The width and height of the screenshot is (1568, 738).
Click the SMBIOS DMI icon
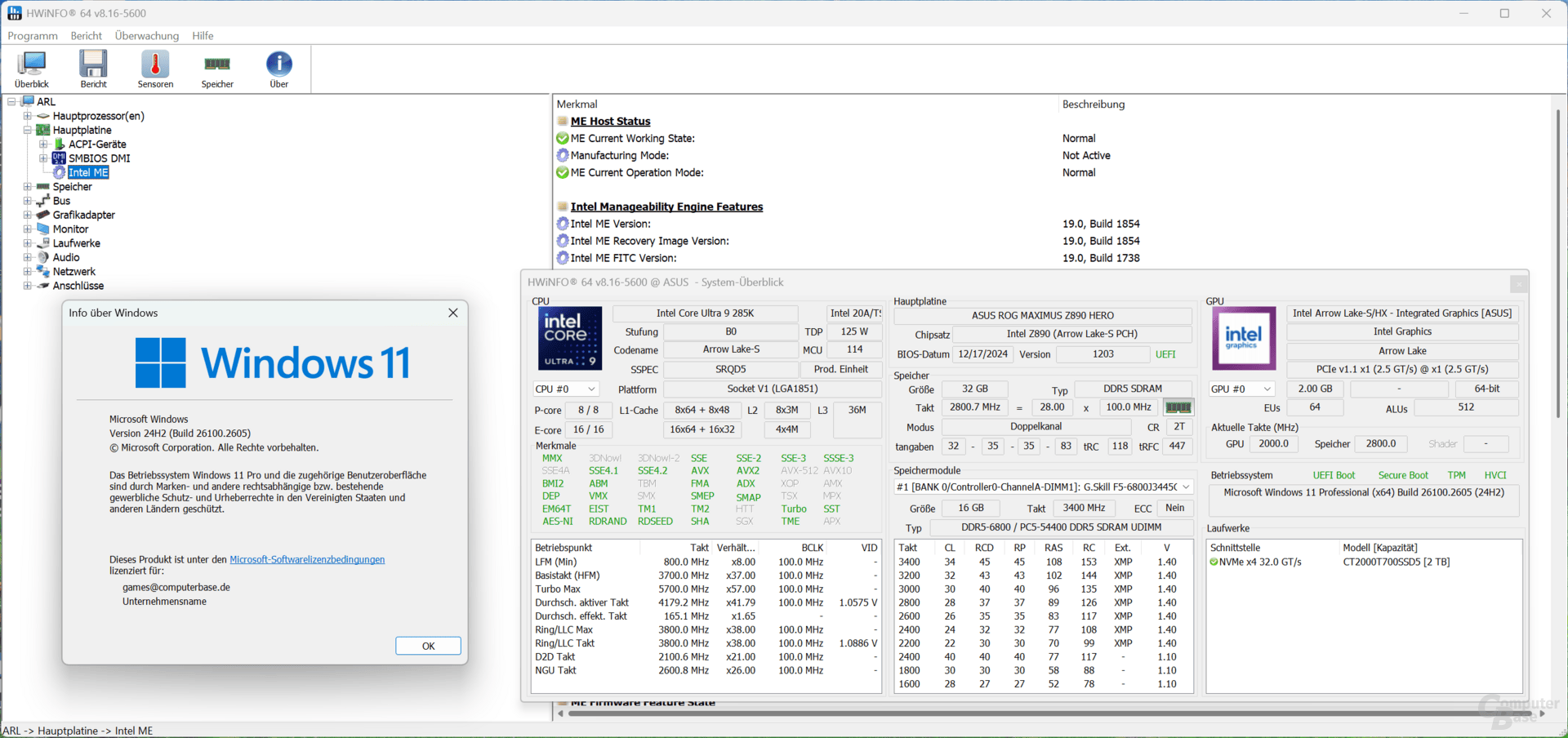pyautogui.click(x=59, y=158)
